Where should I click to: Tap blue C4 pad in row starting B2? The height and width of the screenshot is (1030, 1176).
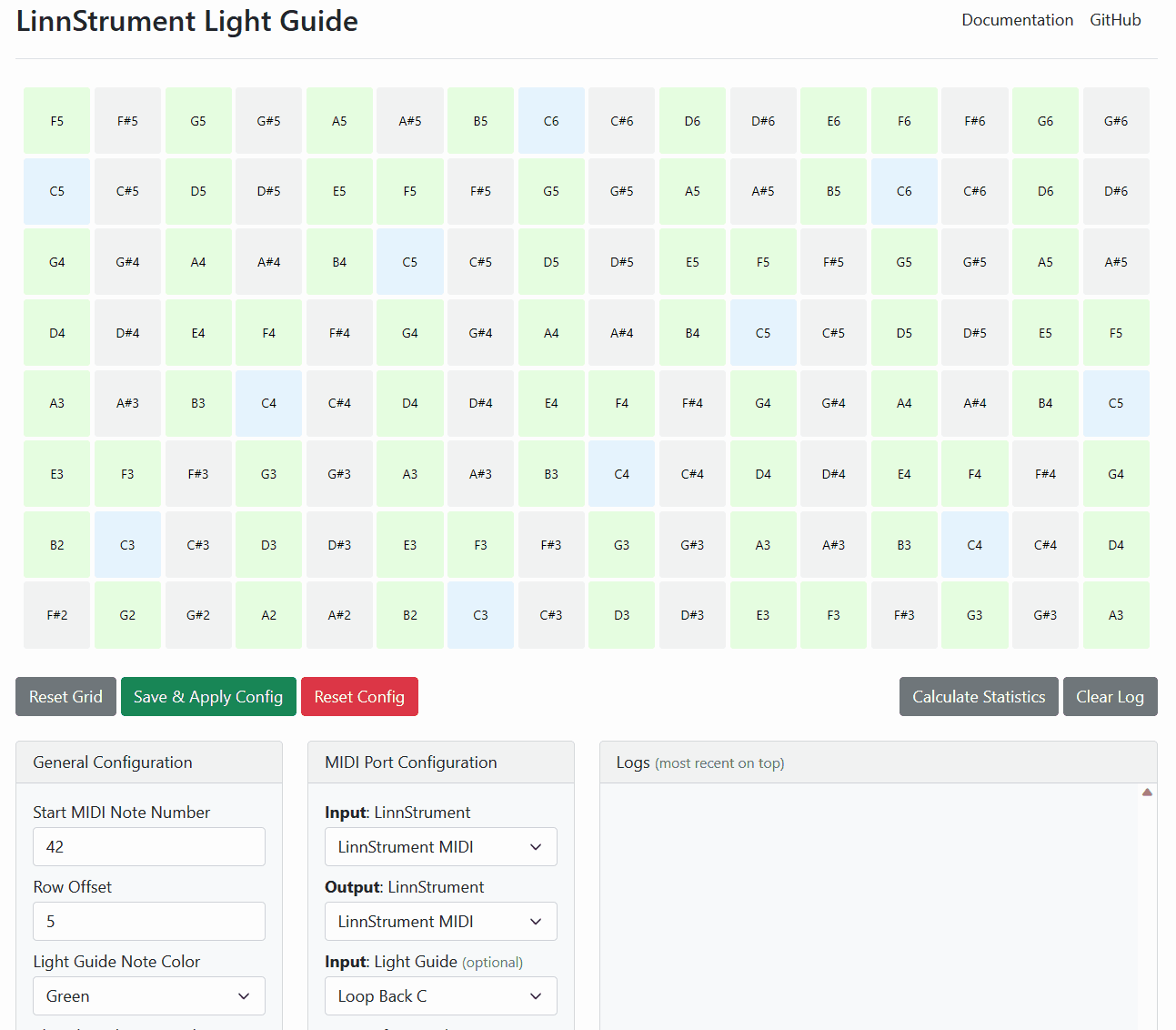click(x=975, y=545)
